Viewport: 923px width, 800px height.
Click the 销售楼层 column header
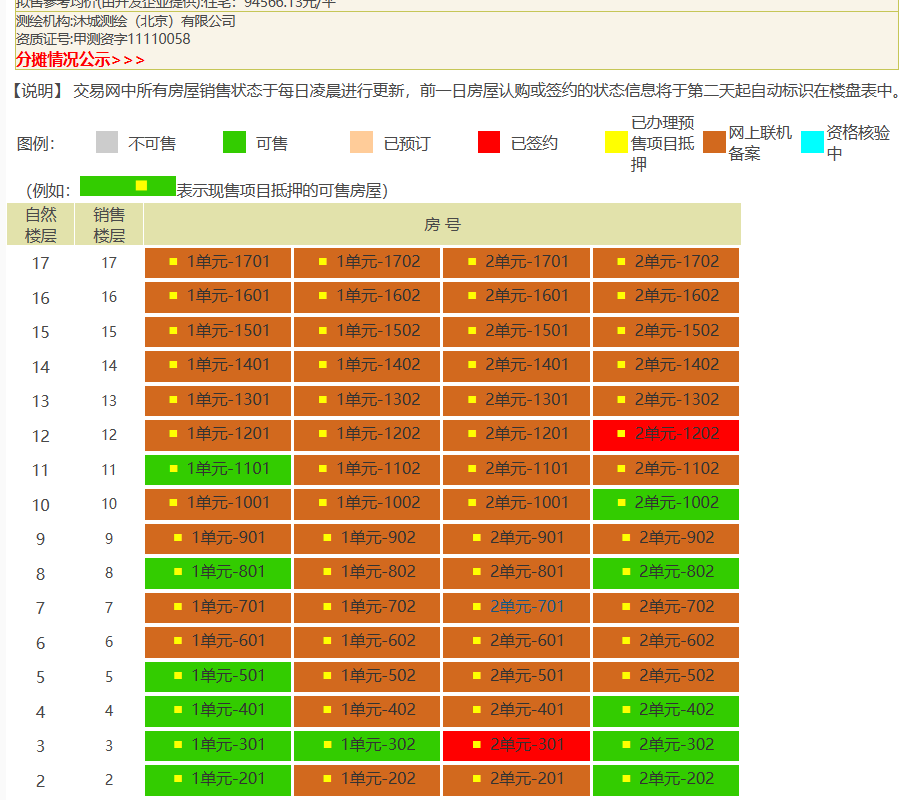point(109,224)
